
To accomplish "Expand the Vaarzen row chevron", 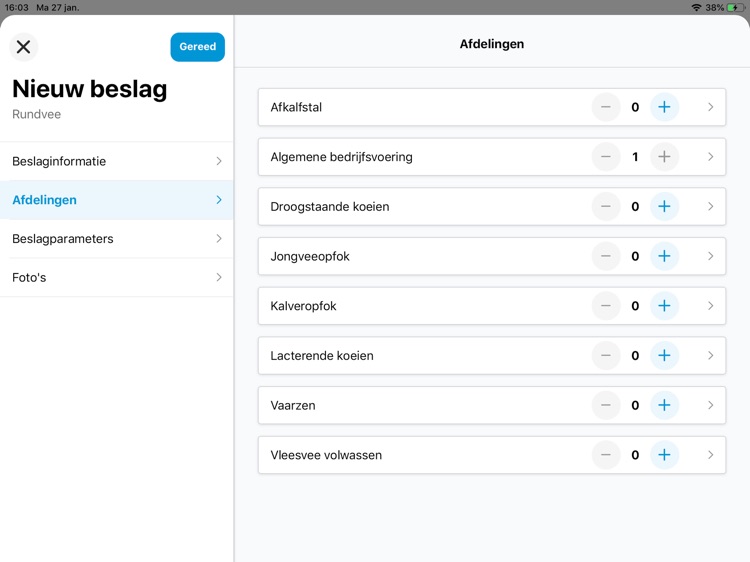I will point(710,405).
